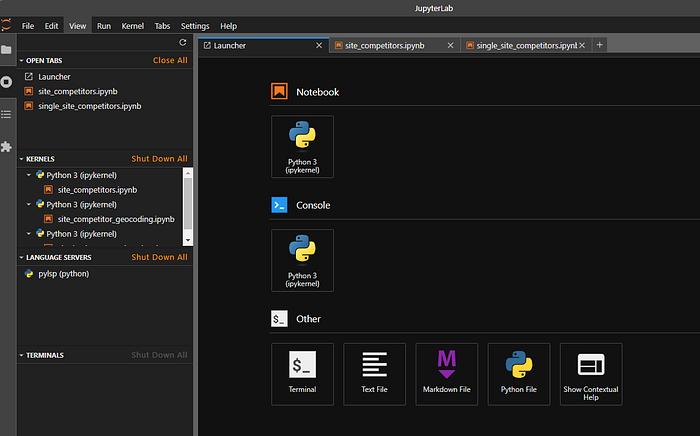
Task: Launch a Python 3 notebook from the Notebook section
Action: pyautogui.click(x=302, y=147)
